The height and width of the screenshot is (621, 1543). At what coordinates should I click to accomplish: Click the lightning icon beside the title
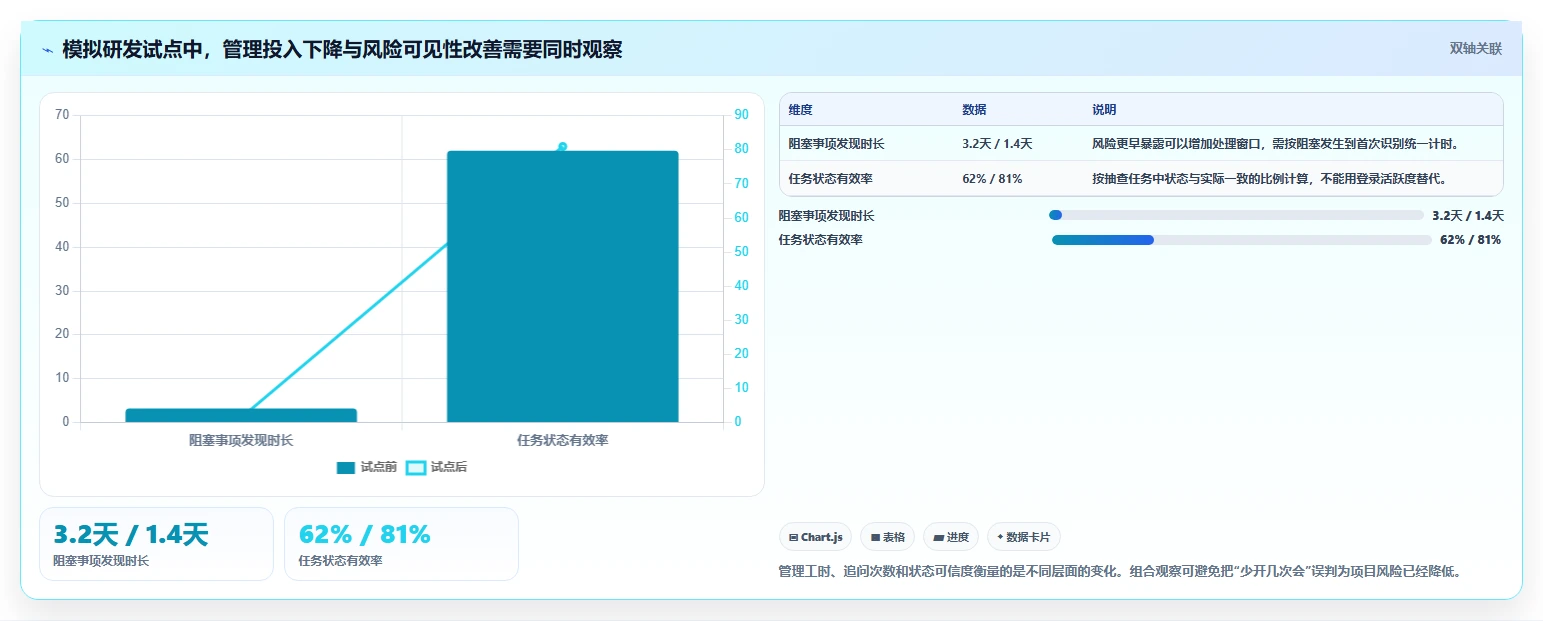click(48, 50)
